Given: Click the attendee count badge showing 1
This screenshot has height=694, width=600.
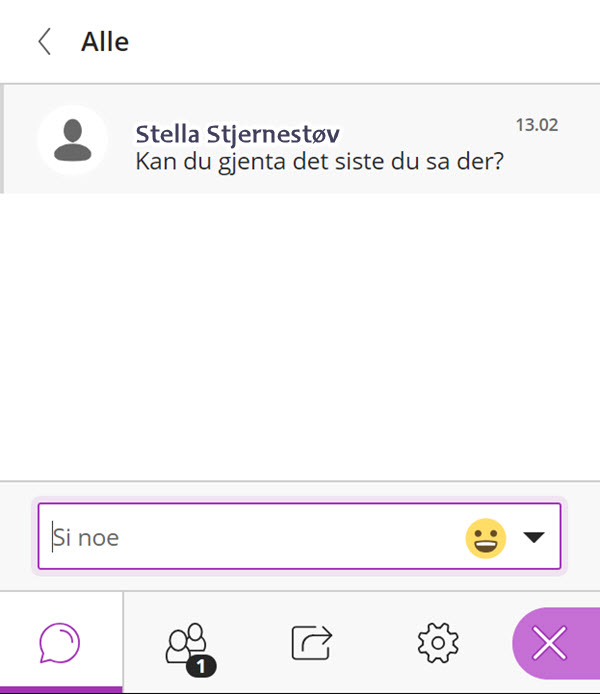Looking at the screenshot, I should tap(201, 666).
